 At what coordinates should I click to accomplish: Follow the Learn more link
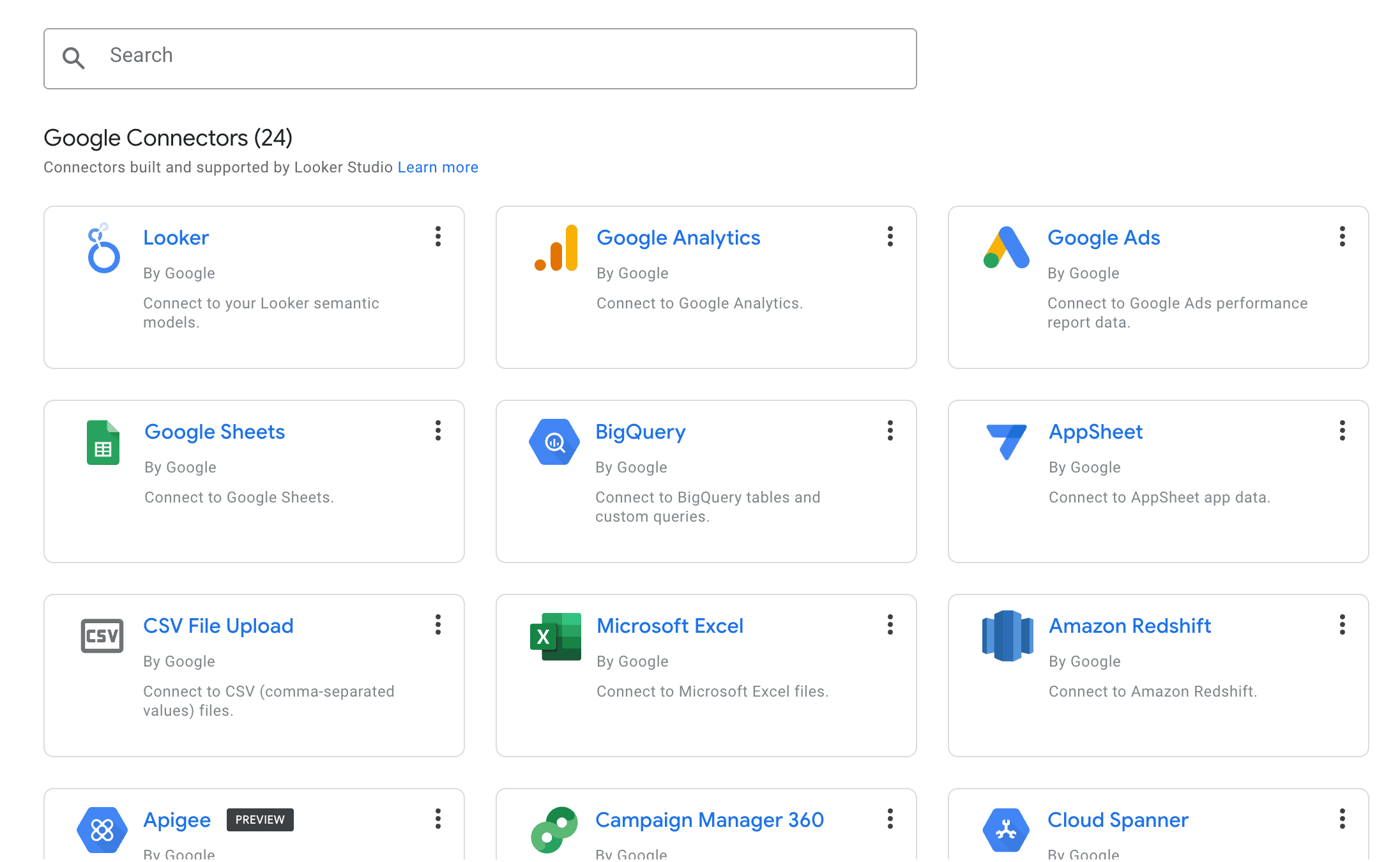[438, 167]
